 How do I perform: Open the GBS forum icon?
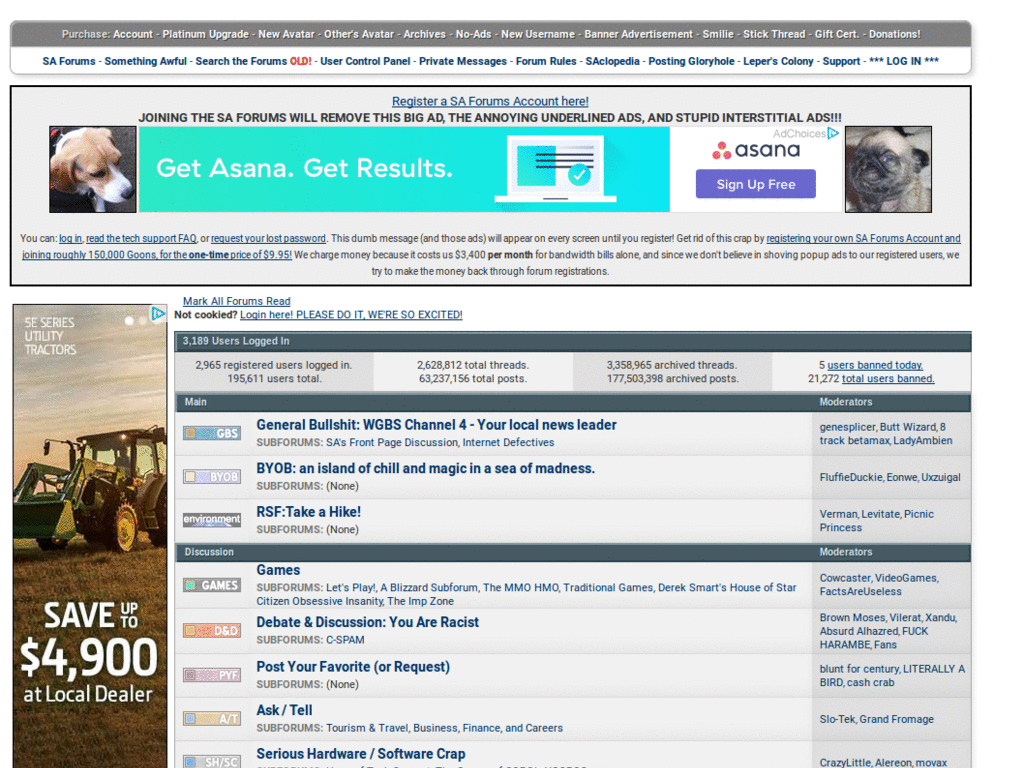212,434
